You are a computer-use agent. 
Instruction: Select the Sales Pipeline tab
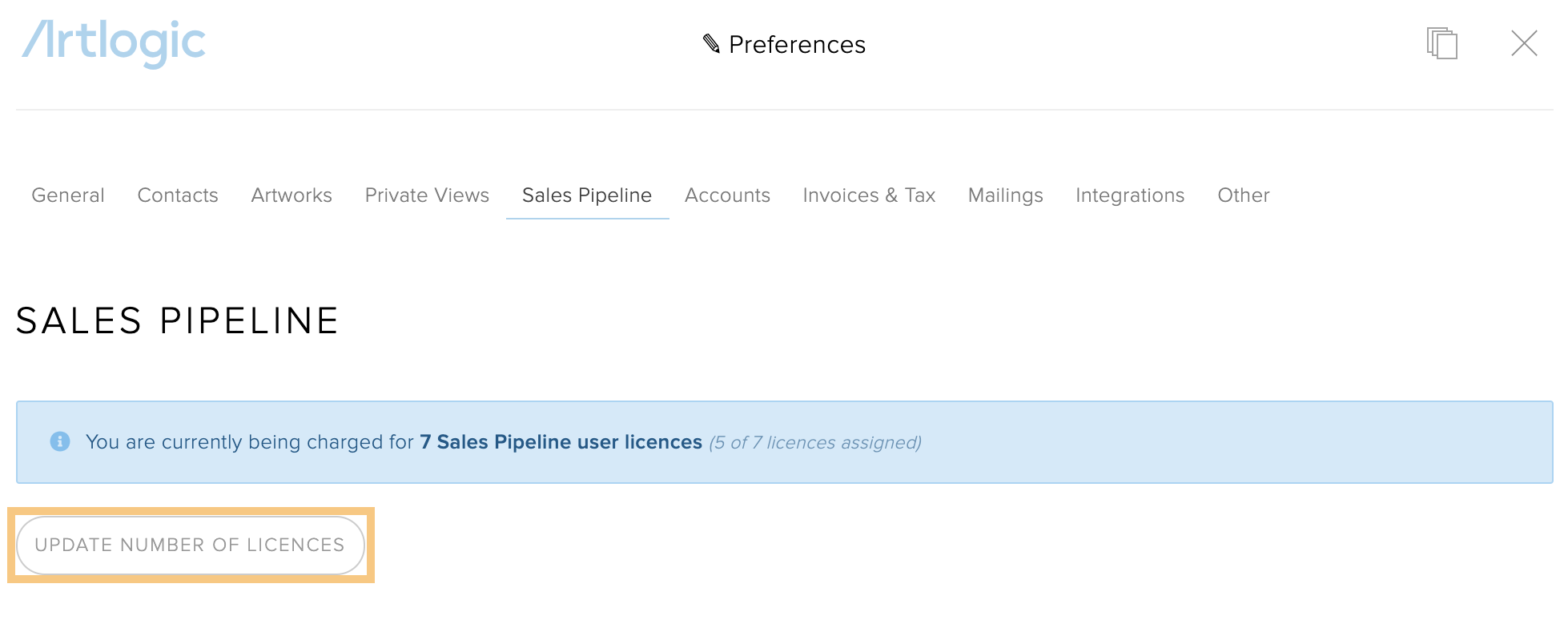pyautogui.click(x=587, y=195)
